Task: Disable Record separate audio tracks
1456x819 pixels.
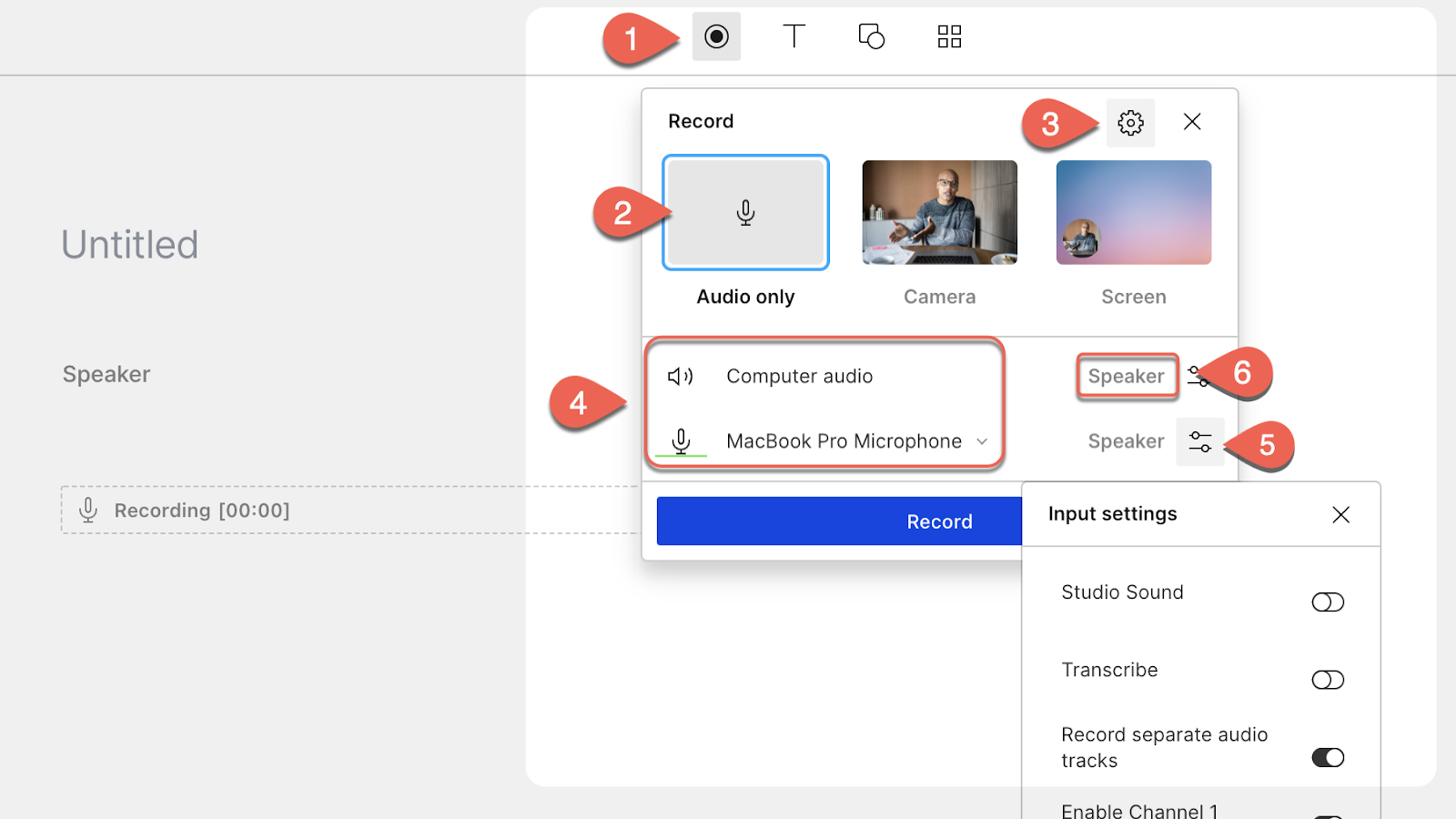Action: 1327,757
